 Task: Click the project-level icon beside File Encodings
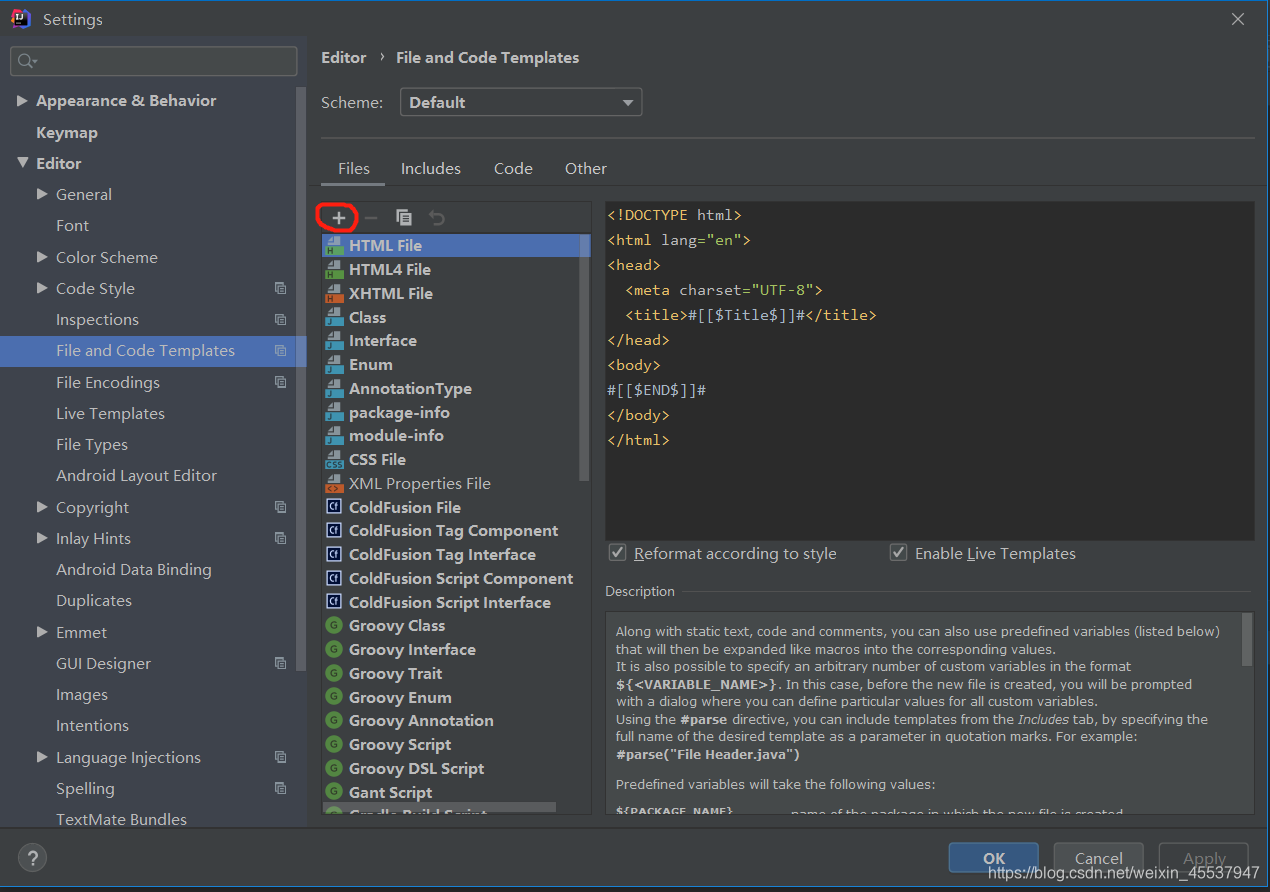click(280, 382)
